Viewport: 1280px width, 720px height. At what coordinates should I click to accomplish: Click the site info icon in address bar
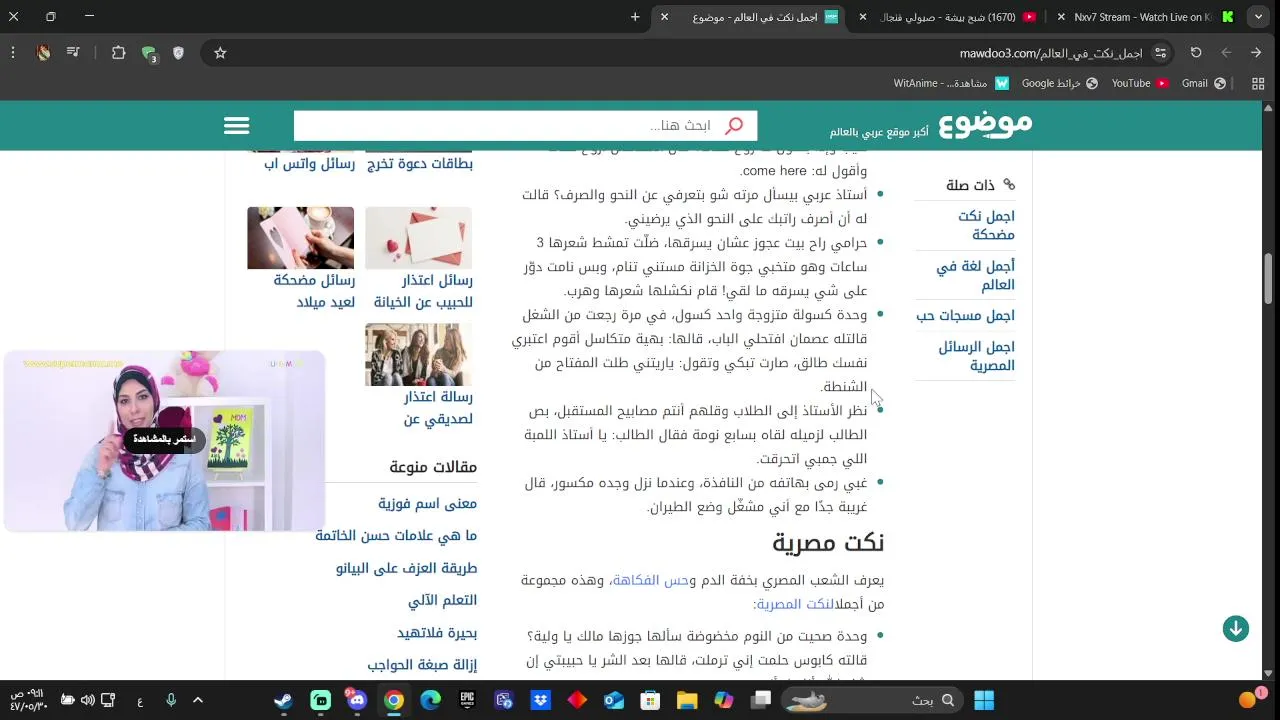tap(1161, 53)
